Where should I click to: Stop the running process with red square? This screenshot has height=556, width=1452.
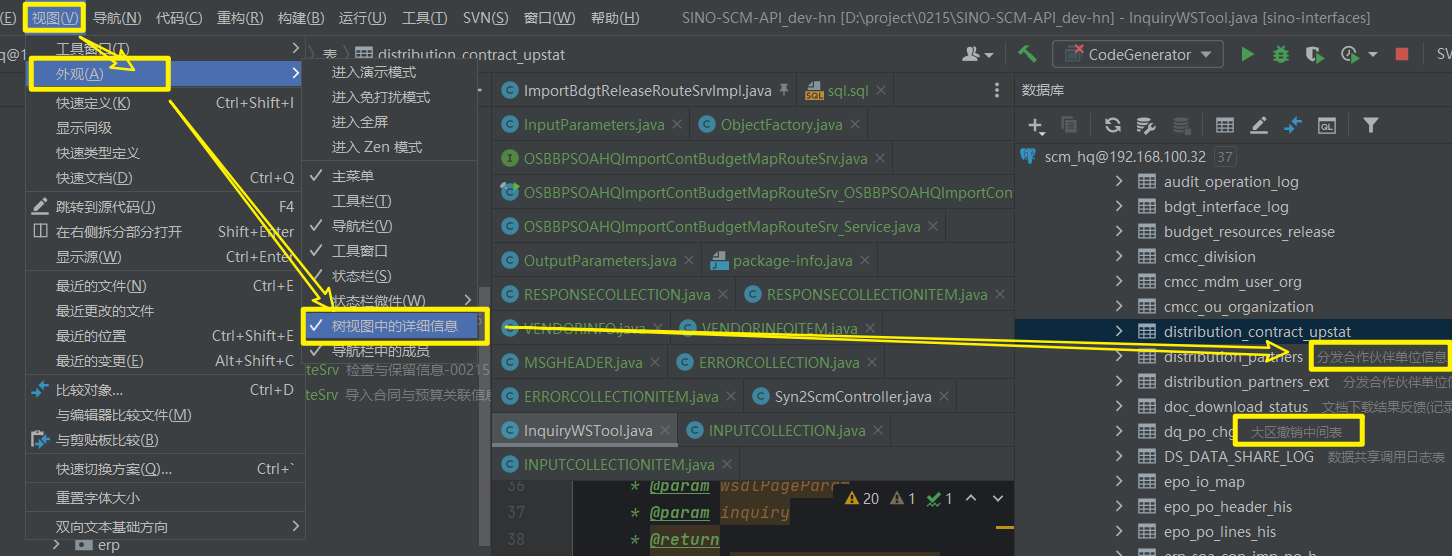pos(1402,55)
